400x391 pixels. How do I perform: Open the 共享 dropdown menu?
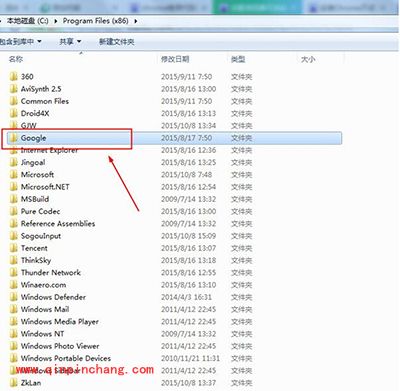[x=70, y=42]
